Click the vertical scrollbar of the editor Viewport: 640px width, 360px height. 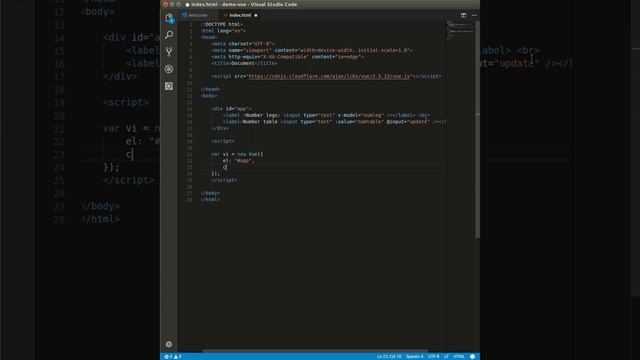477,129
